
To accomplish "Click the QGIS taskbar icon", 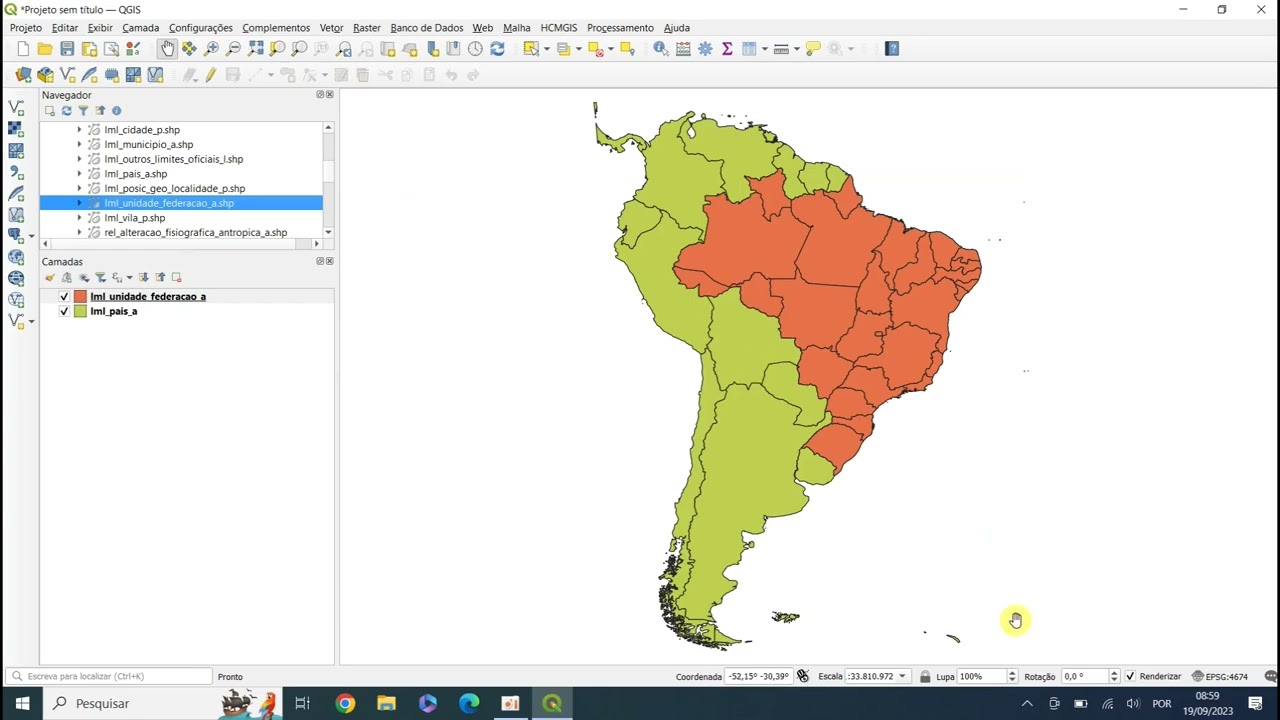I will click(552, 704).
